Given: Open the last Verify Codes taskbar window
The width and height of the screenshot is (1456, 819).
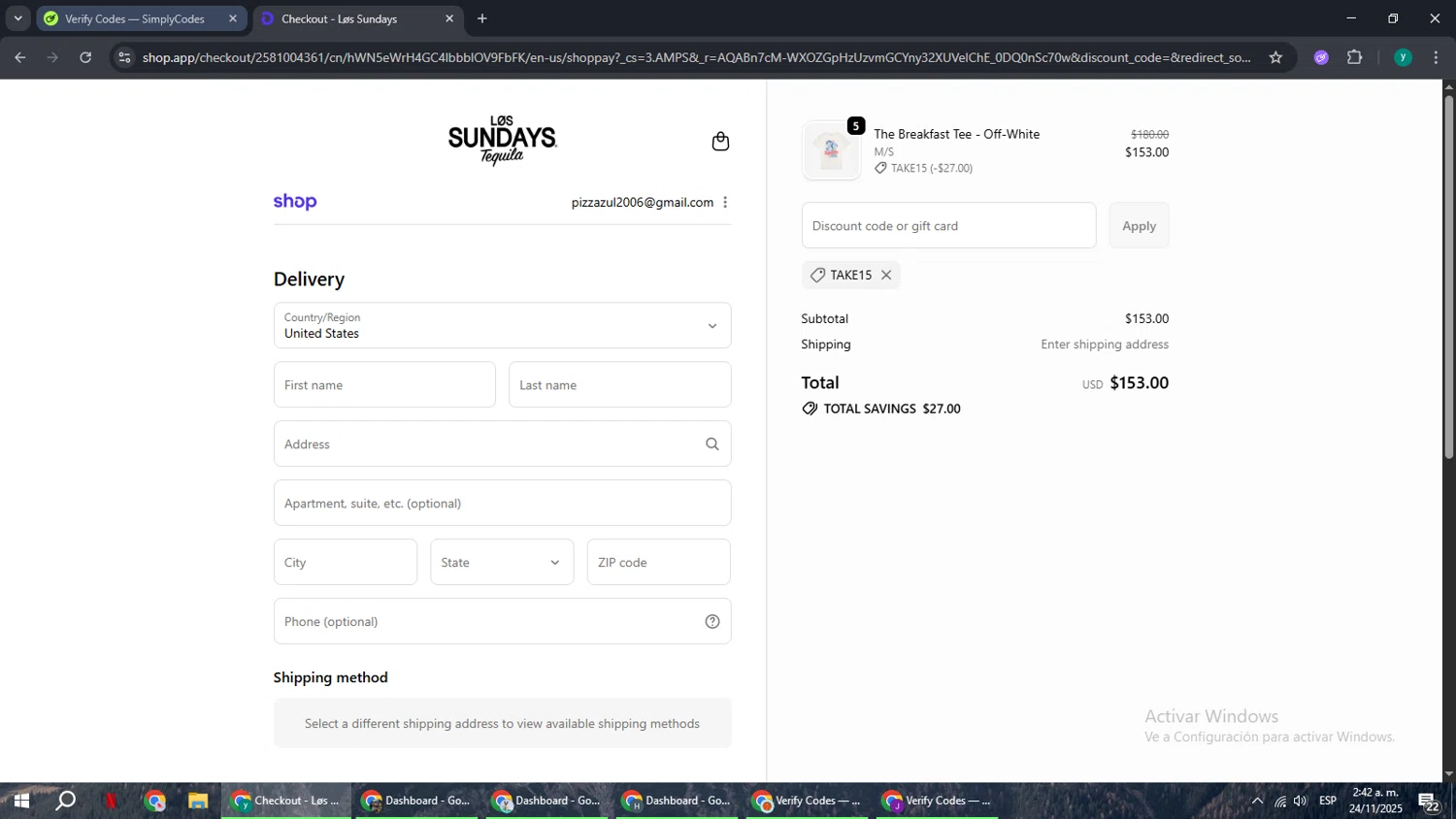Looking at the screenshot, I should pos(938,801).
